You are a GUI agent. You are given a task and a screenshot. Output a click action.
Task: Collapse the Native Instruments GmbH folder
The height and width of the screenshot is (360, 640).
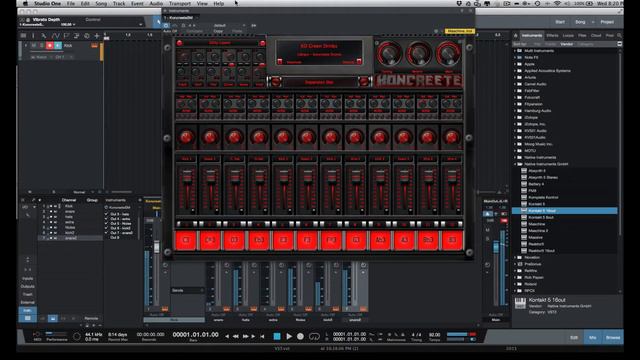pos(515,164)
